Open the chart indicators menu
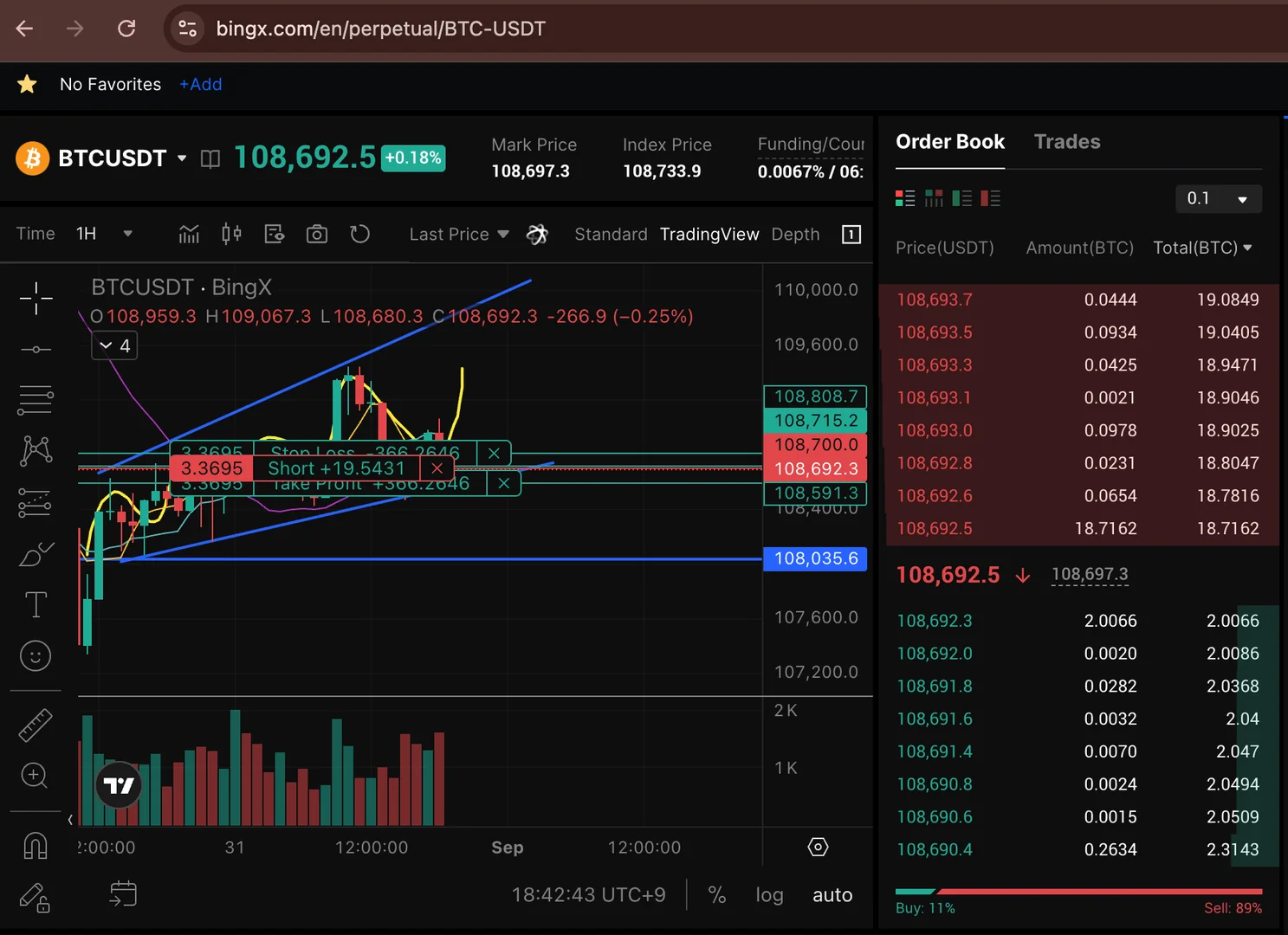This screenshot has height=935, width=1288. pos(189,234)
